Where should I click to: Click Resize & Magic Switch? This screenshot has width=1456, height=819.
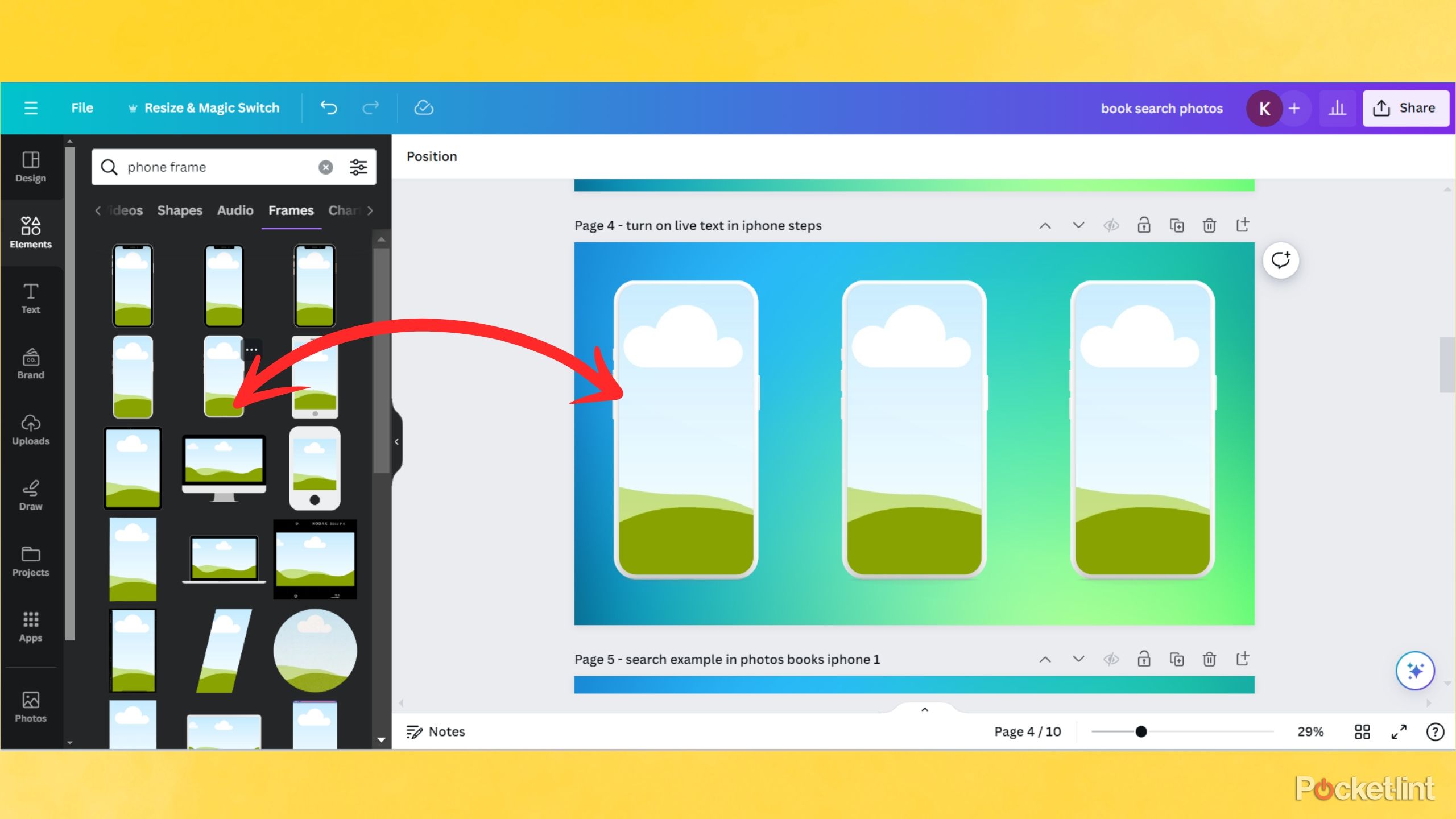pos(204,108)
